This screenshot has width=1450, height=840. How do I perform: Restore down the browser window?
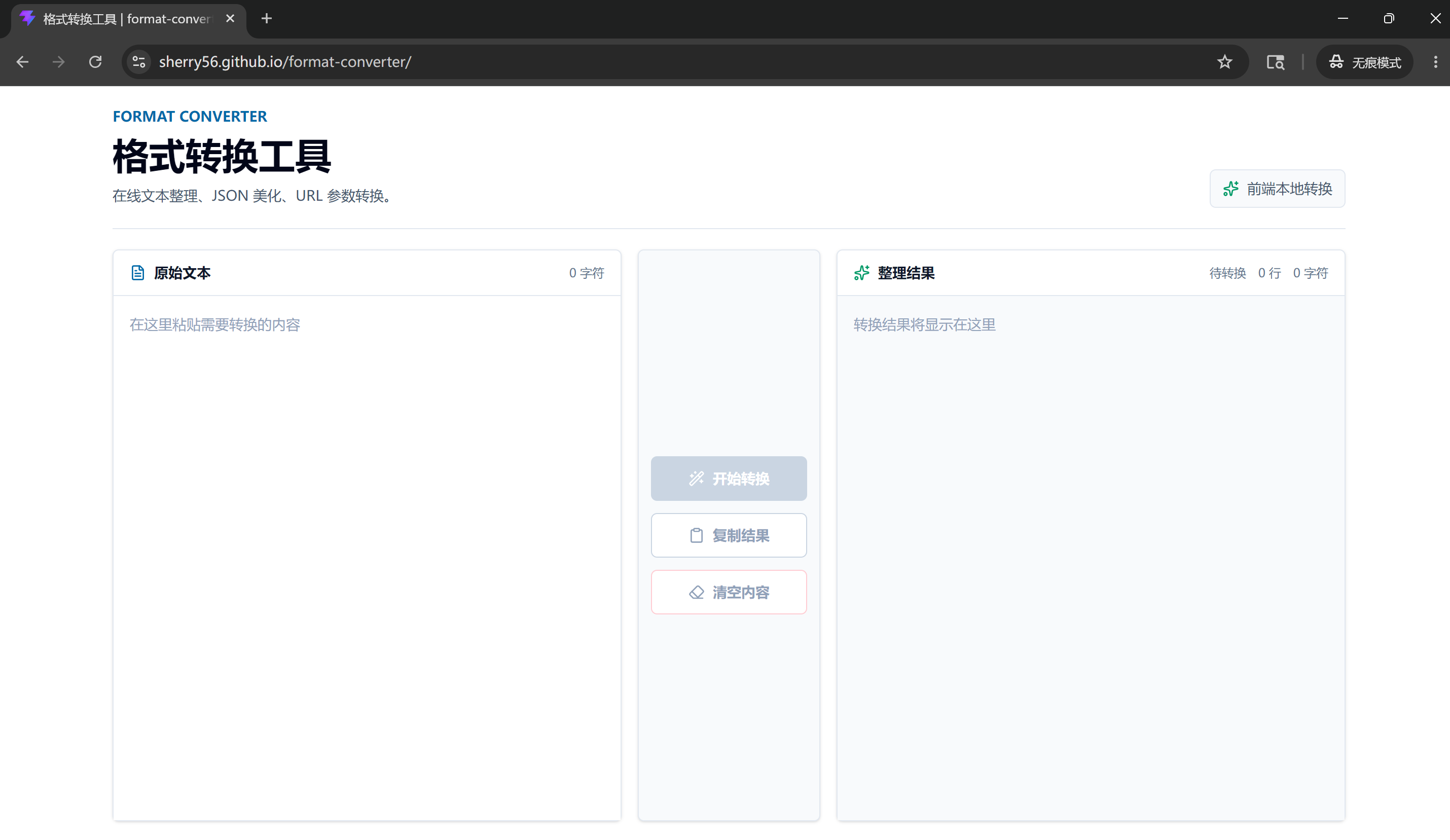pos(1389,18)
